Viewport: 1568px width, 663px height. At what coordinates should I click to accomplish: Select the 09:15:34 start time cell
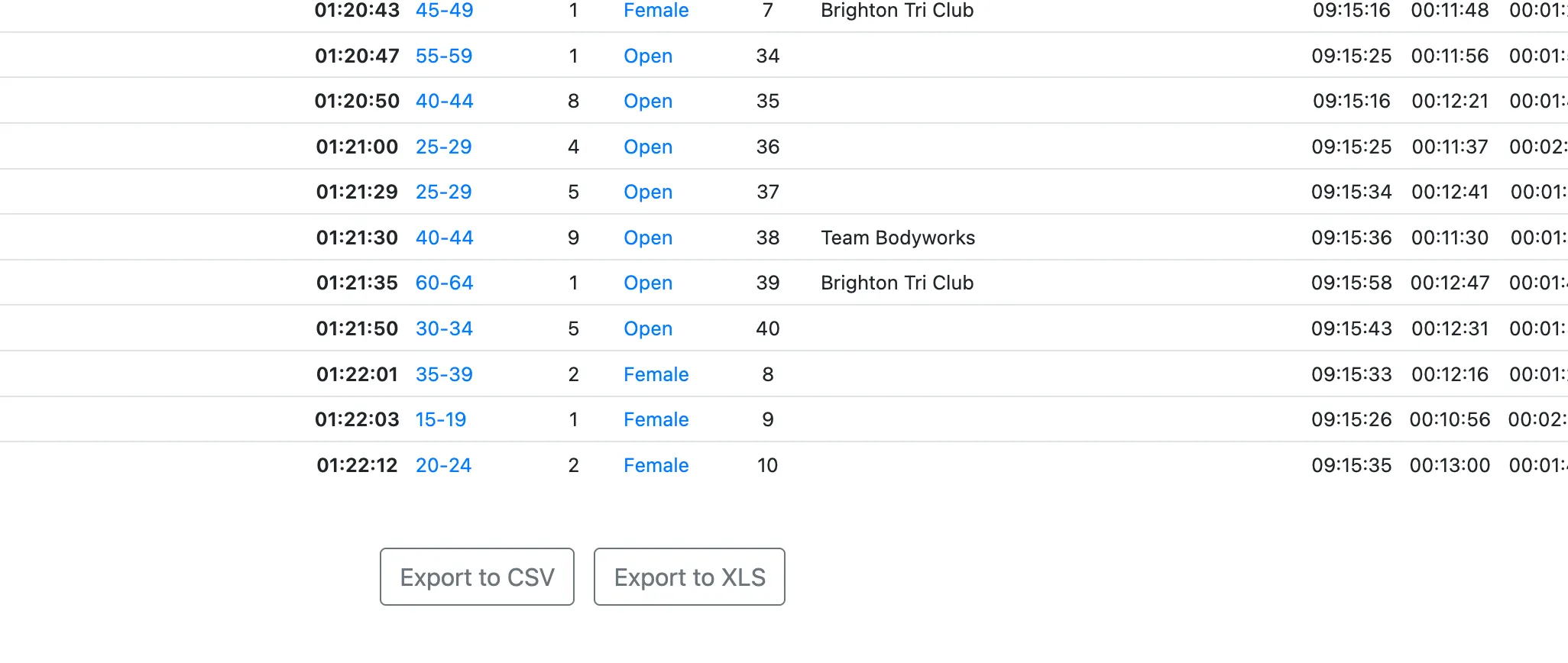[x=1352, y=192]
